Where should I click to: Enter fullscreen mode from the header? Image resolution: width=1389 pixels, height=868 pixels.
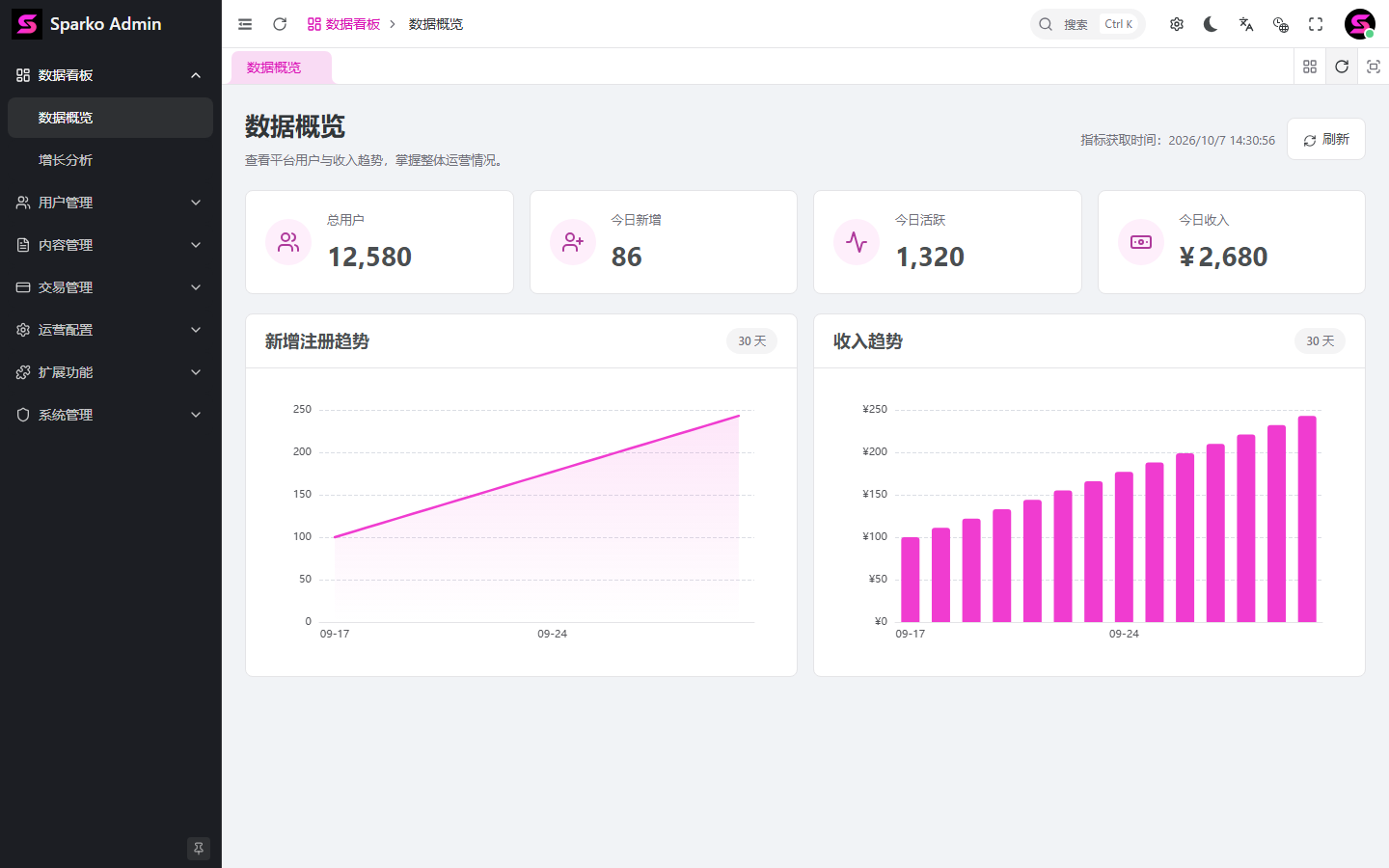(x=1316, y=24)
